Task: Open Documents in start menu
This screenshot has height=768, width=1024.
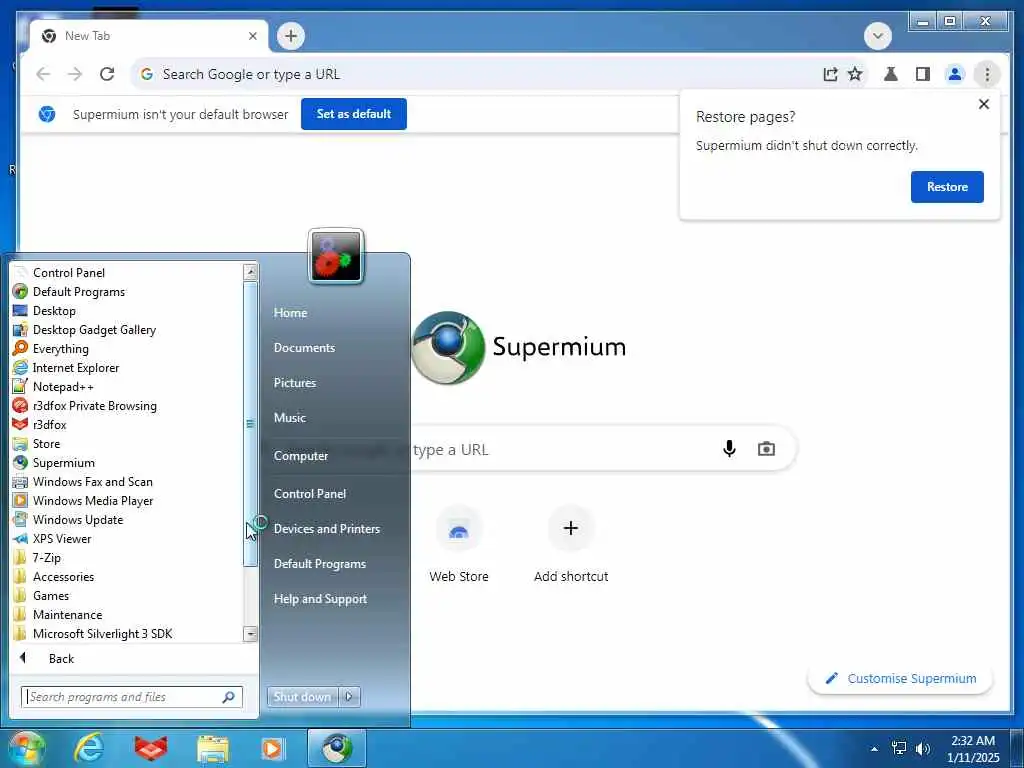Action: (x=304, y=348)
